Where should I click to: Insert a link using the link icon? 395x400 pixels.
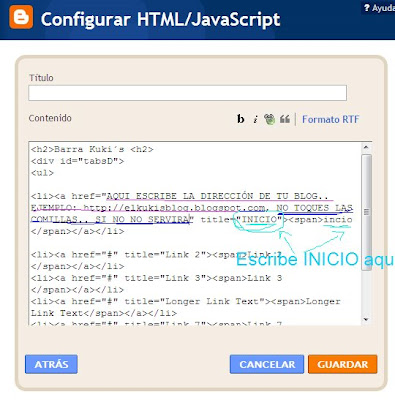(270, 119)
